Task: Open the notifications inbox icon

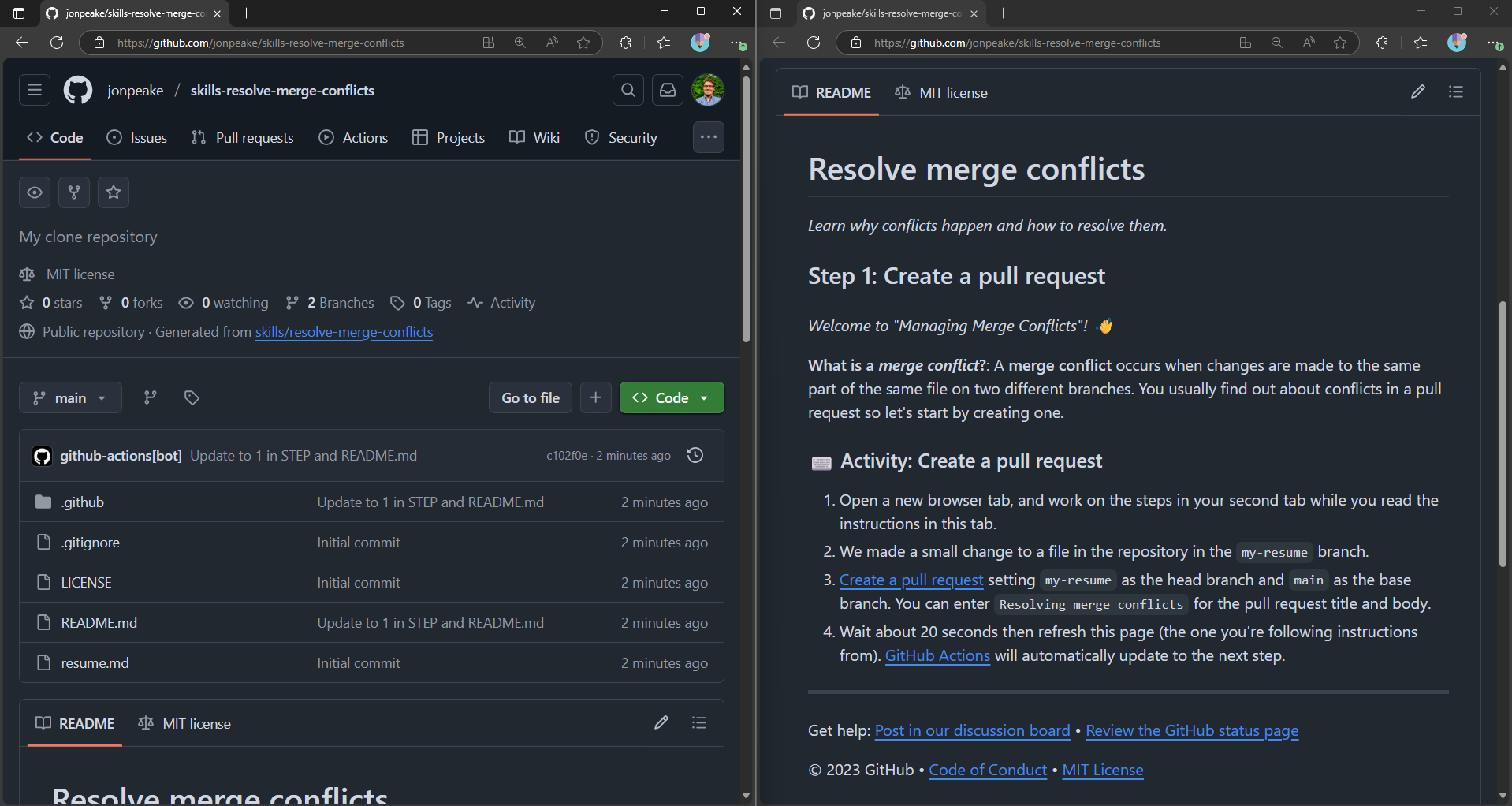Action: (668, 91)
